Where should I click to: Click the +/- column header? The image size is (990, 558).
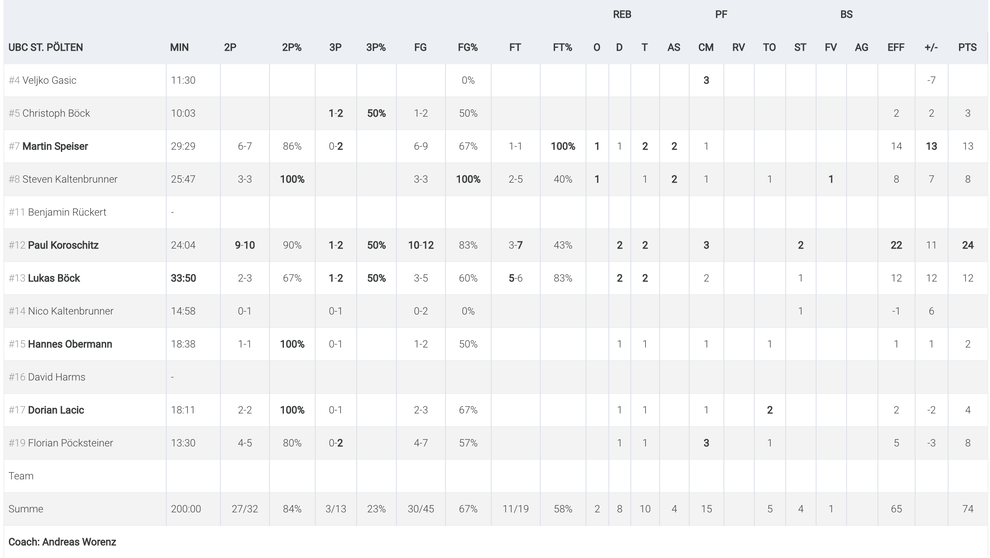point(931,47)
